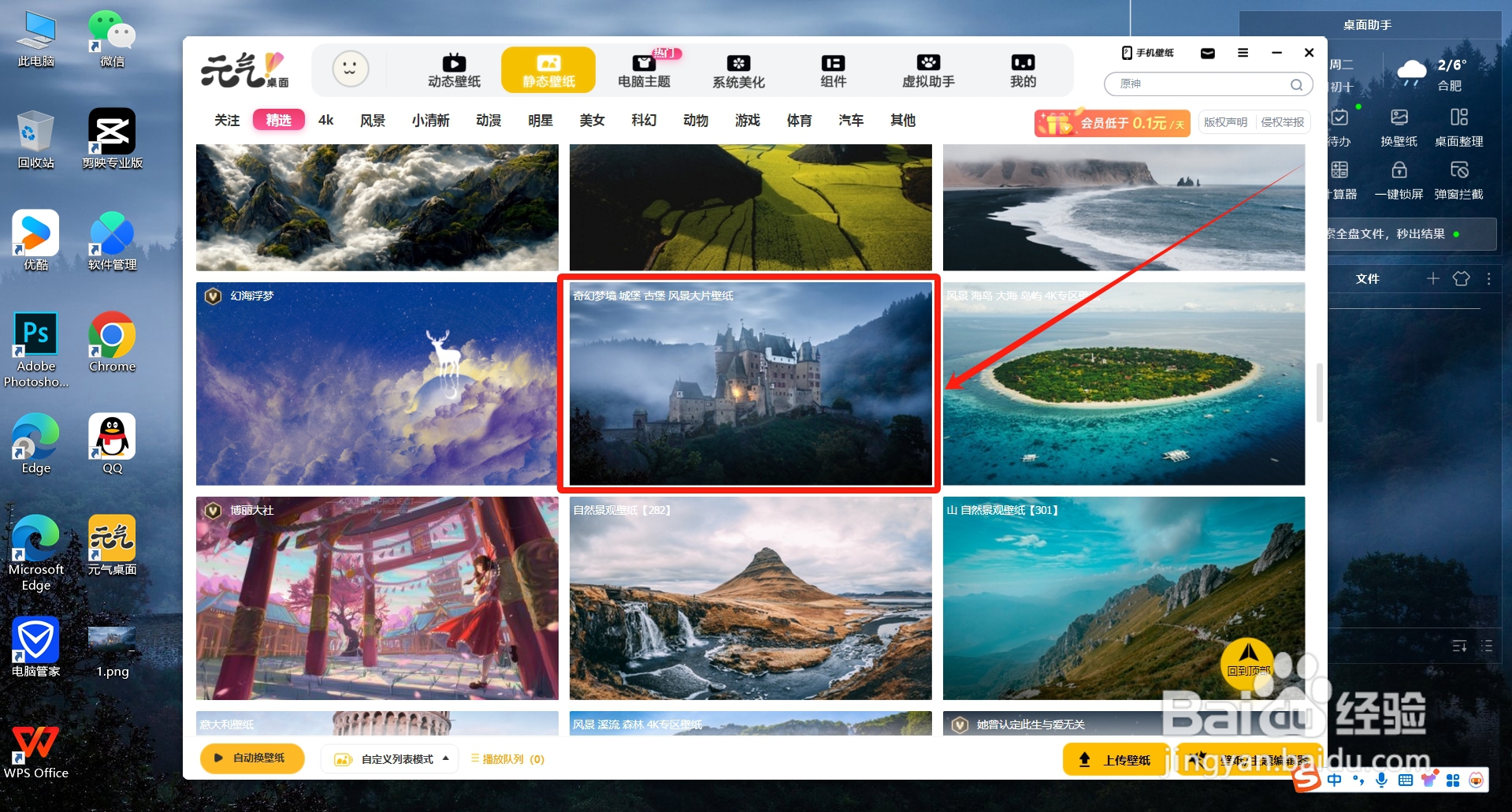
Task: Select the 美女 category tab
Action: click(592, 120)
